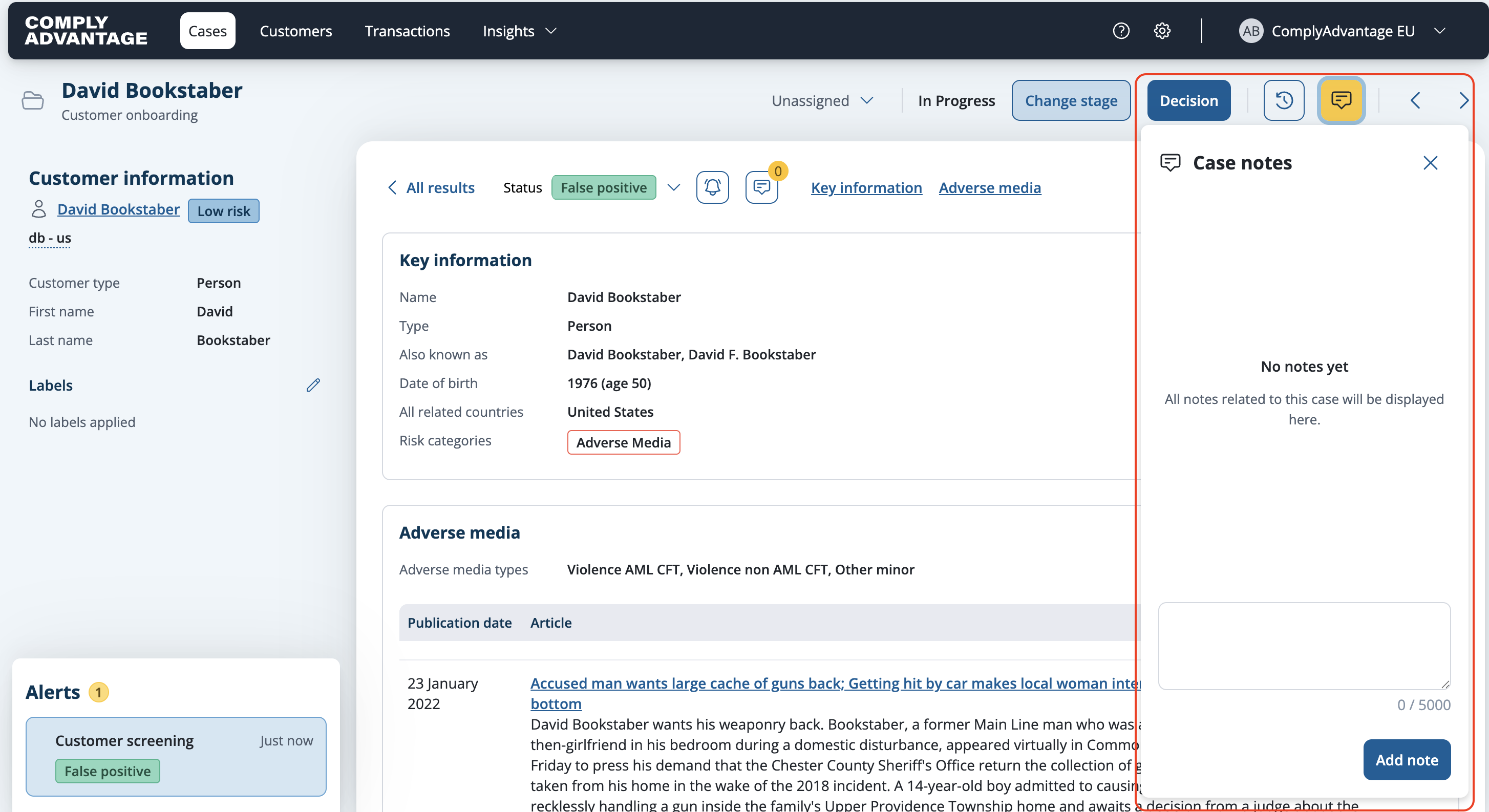Image resolution: width=1489 pixels, height=812 pixels.
Task: Go to previous case arrow
Action: (x=1414, y=100)
